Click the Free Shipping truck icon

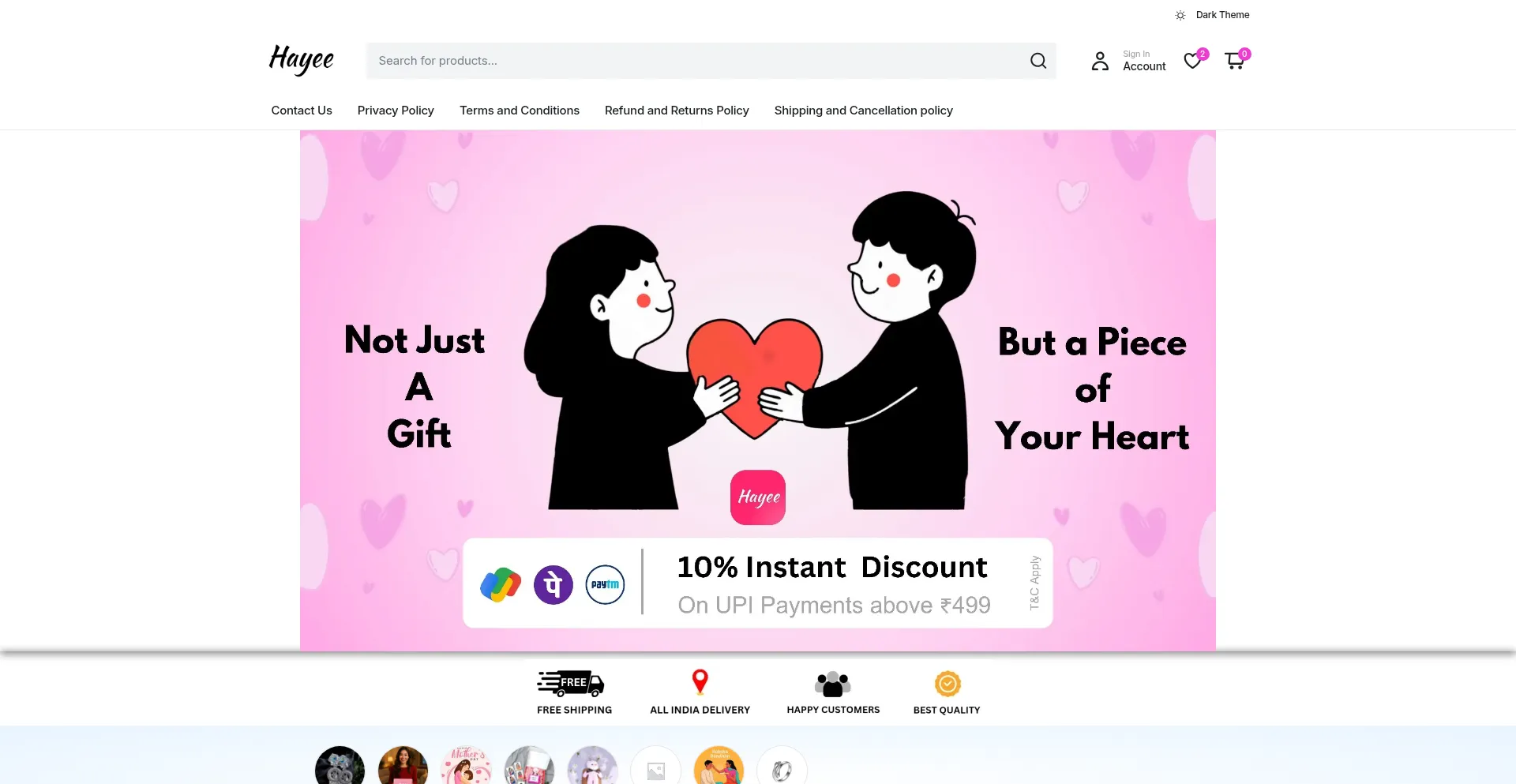(x=571, y=683)
